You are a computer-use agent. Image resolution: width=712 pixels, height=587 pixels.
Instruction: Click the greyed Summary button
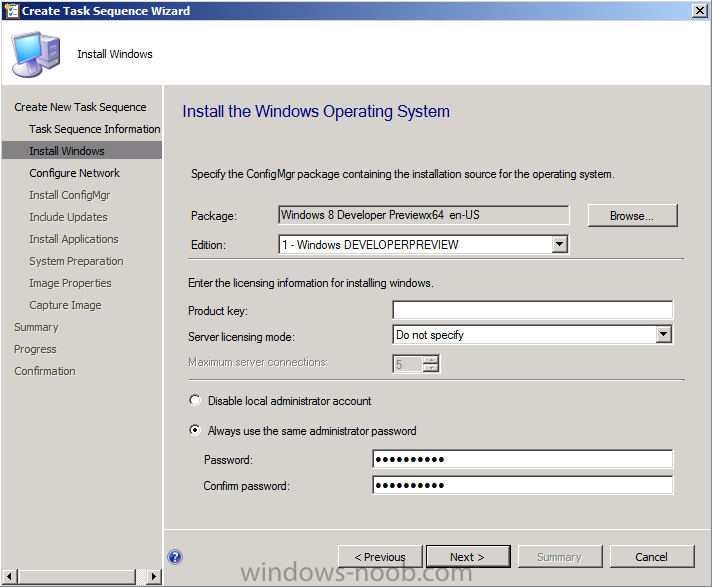tap(560, 557)
